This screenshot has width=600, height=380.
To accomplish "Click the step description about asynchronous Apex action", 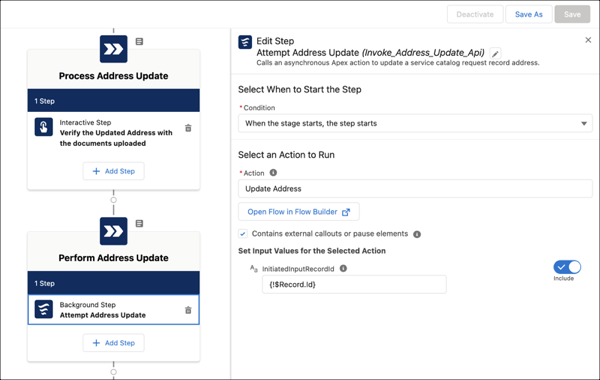I will [398, 63].
